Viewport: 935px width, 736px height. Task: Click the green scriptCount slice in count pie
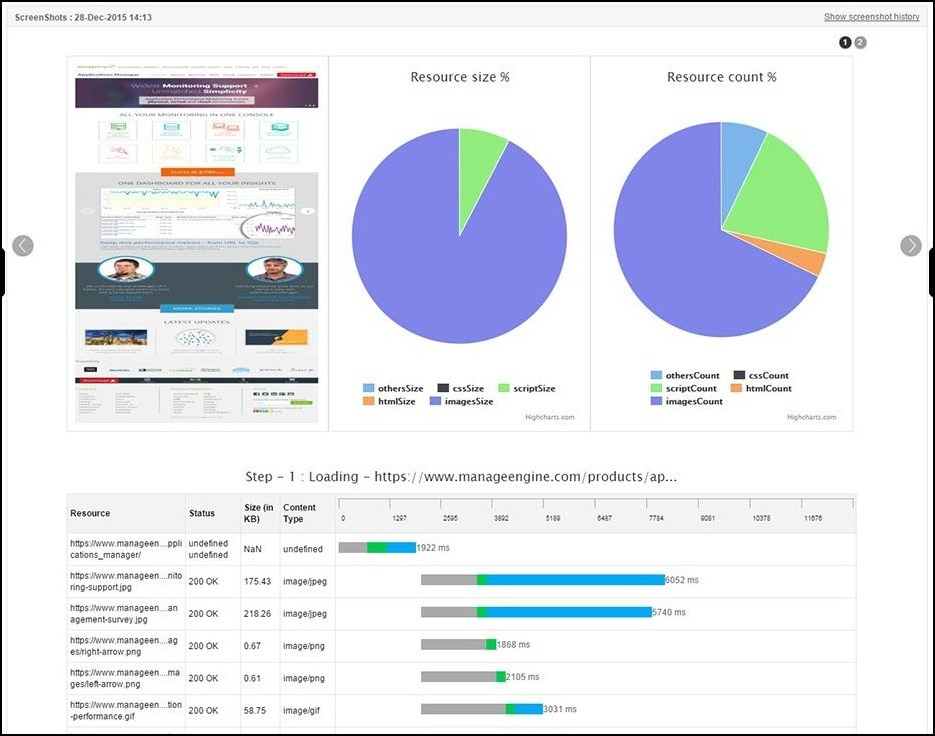tap(781, 197)
